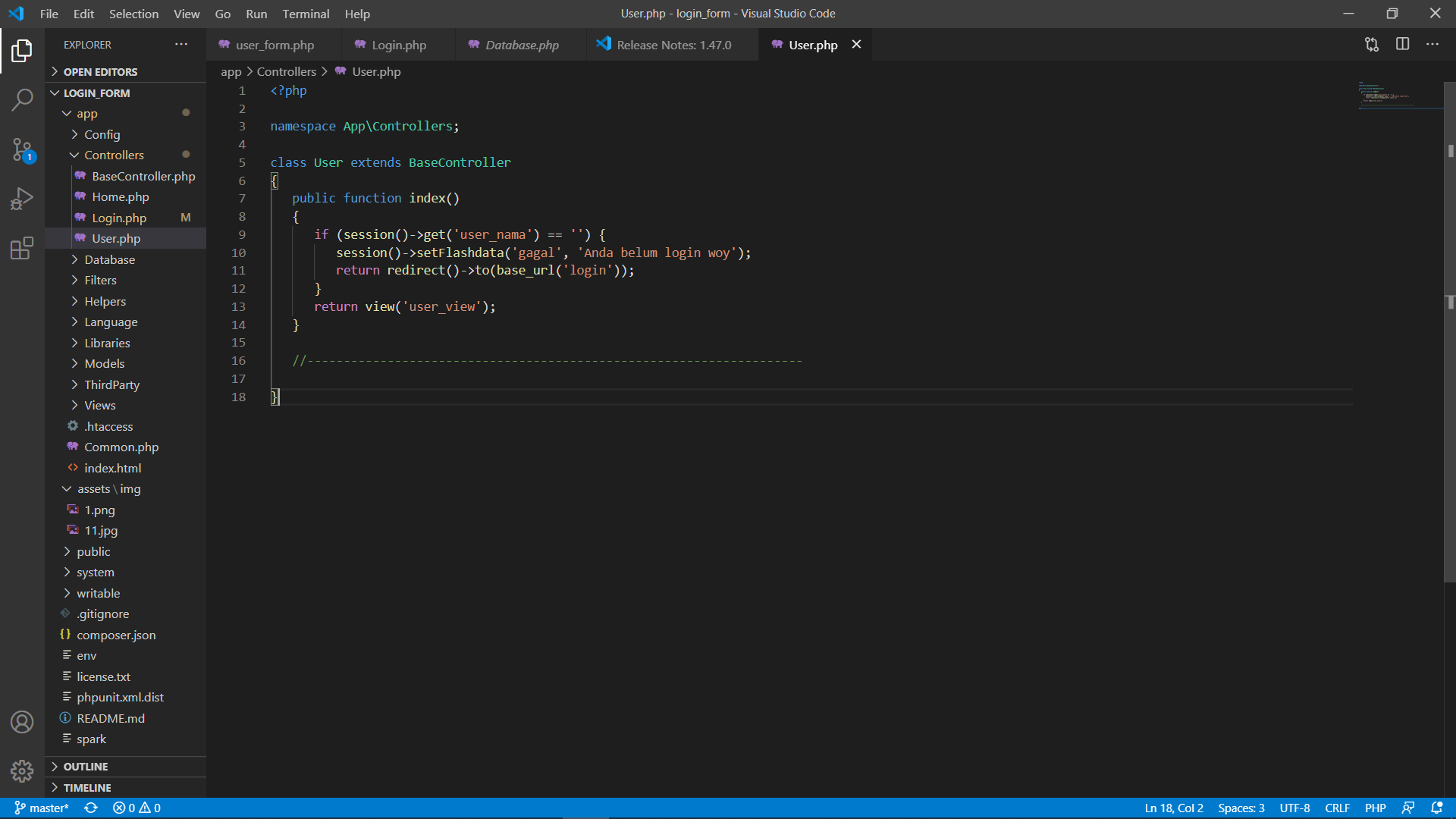Switch to Login.php tab

click(399, 45)
